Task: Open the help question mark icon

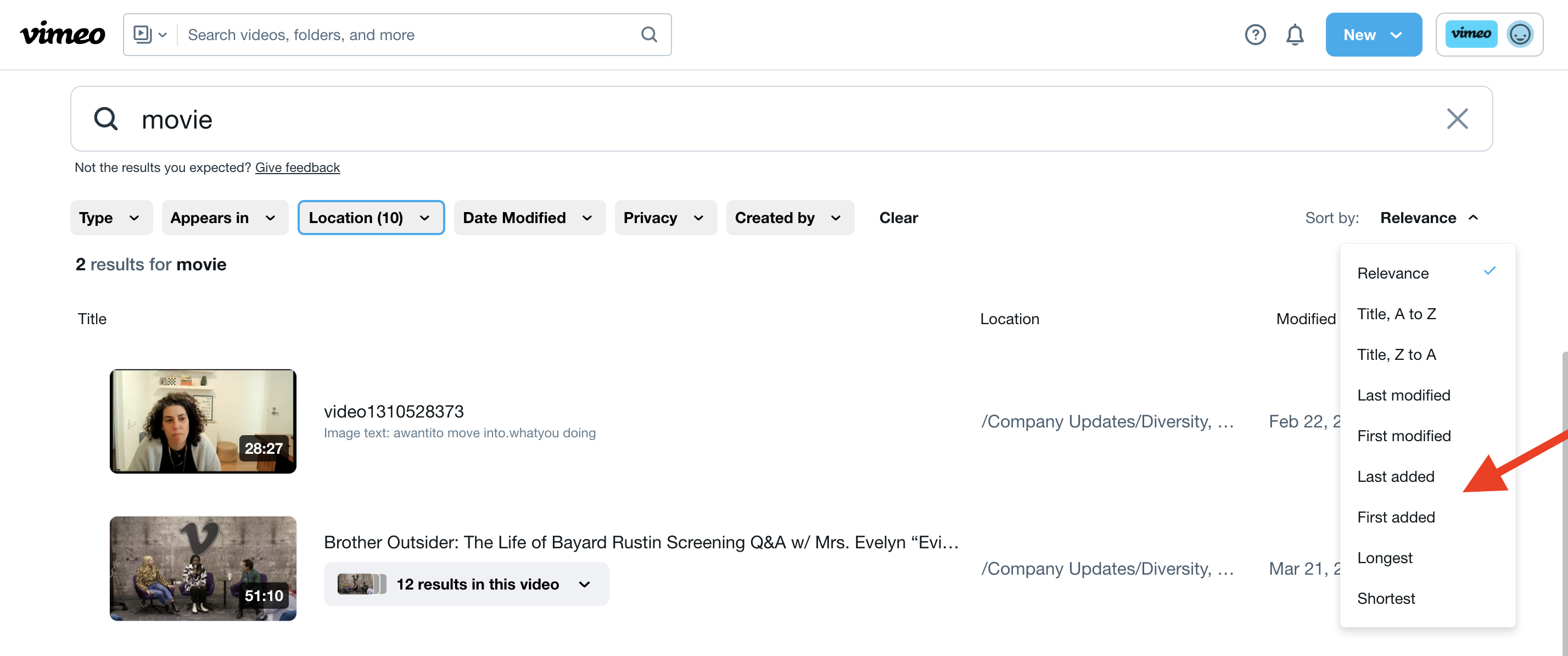Action: [x=1255, y=35]
